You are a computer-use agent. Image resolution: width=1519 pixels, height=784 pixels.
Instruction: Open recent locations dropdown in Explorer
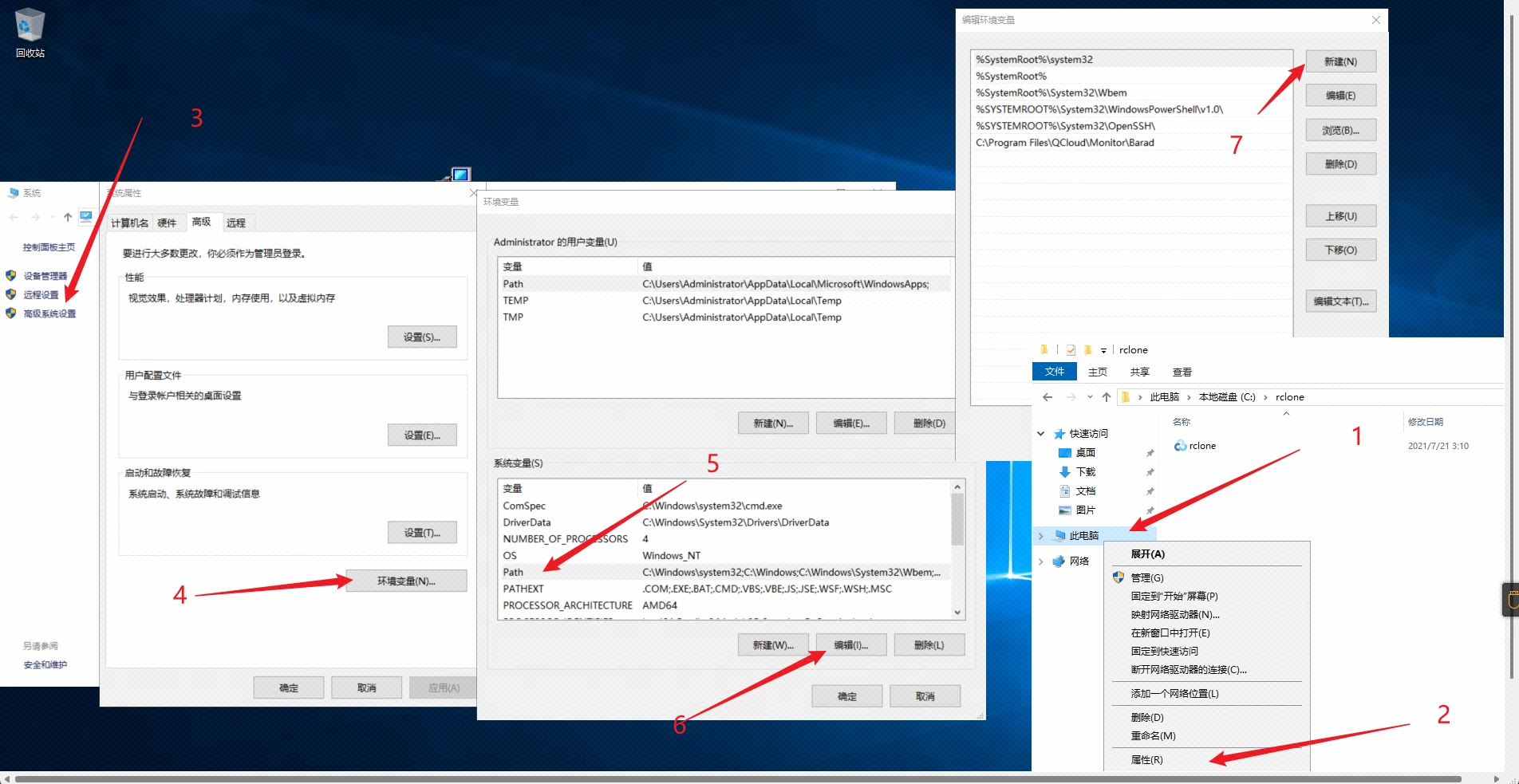click(1090, 397)
